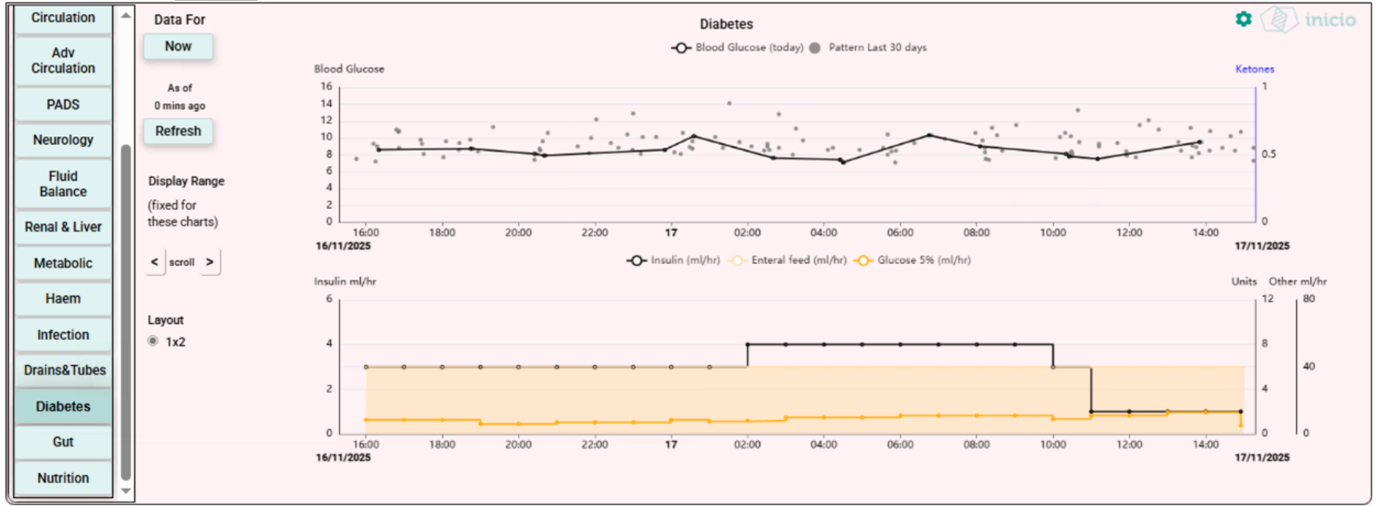Image resolution: width=1376 pixels, height=506 pixels.
Task: Open the settings gear icon
Action: coord(1243,19)
